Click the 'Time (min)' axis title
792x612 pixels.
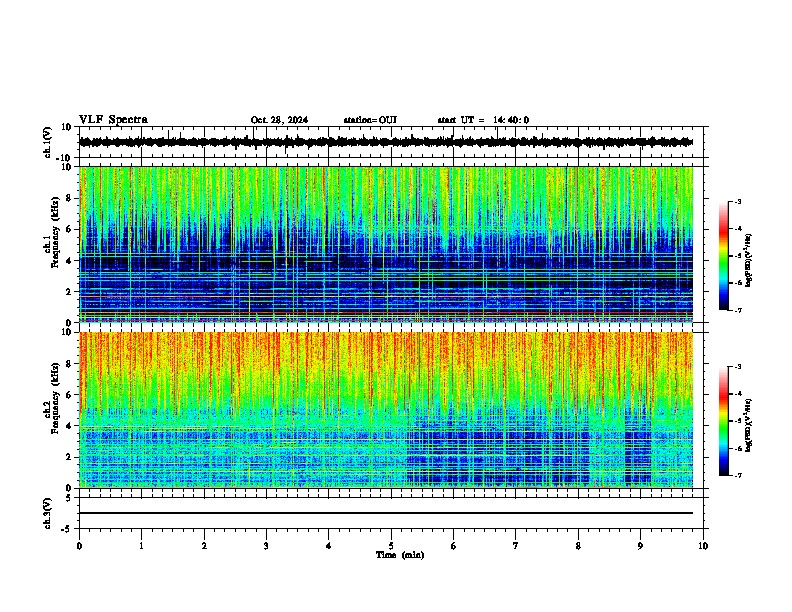tap(400, 555)
